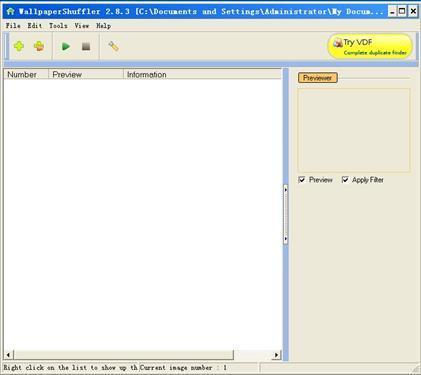Close the WallpaperShuffler window
This screenshot has width=421, height=375.
(413, 12)
